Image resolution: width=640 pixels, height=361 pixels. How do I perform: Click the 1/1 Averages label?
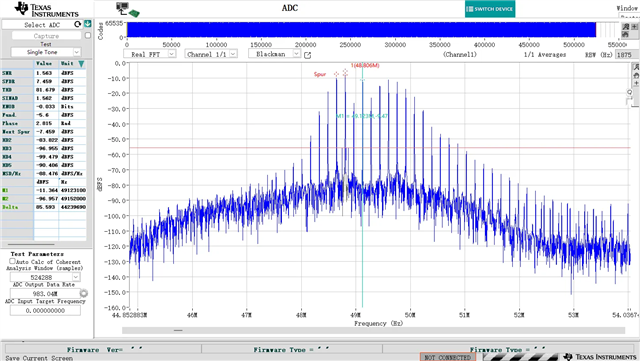[x=545, y=54]
